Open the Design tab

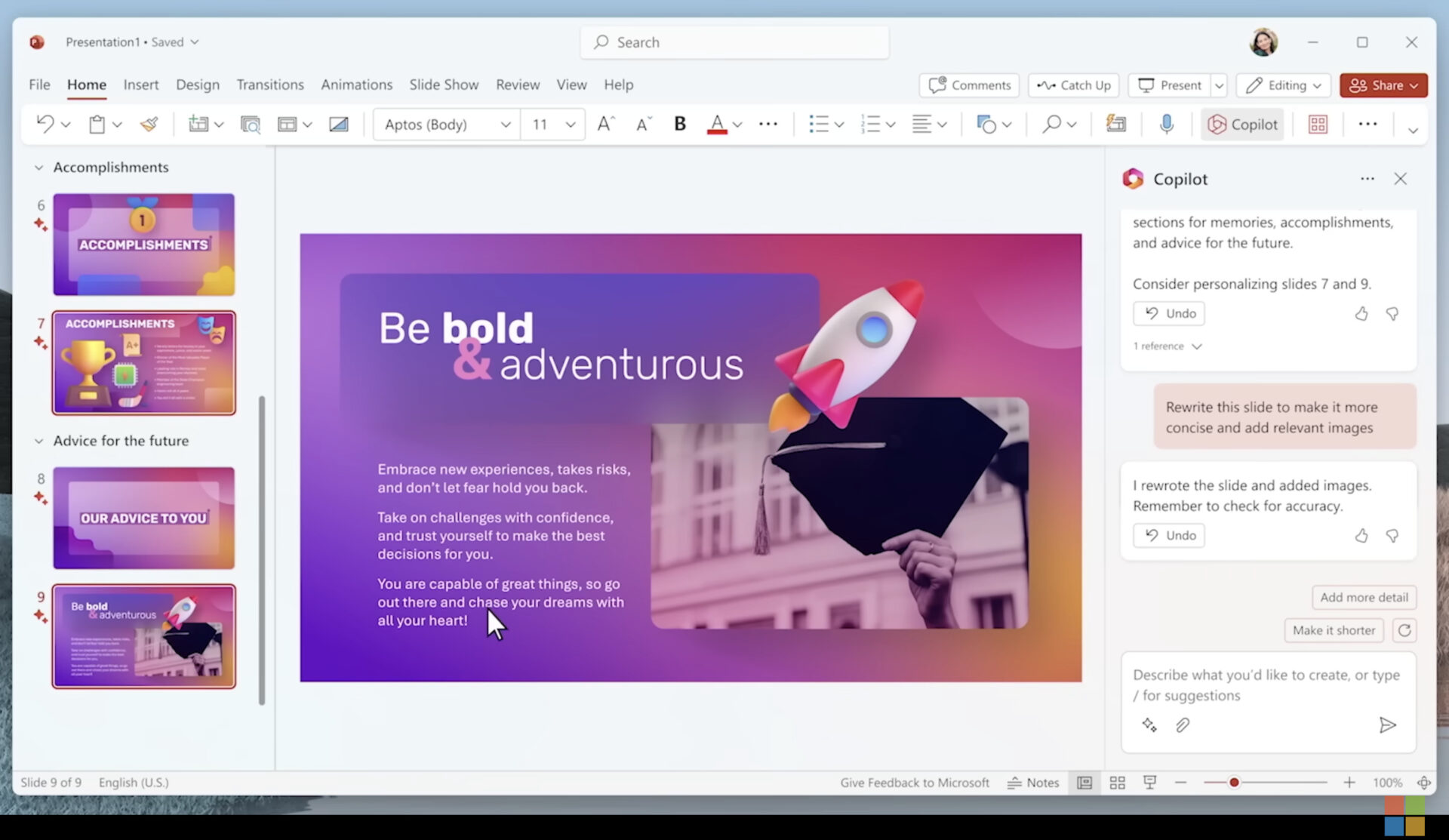(197, 85)
